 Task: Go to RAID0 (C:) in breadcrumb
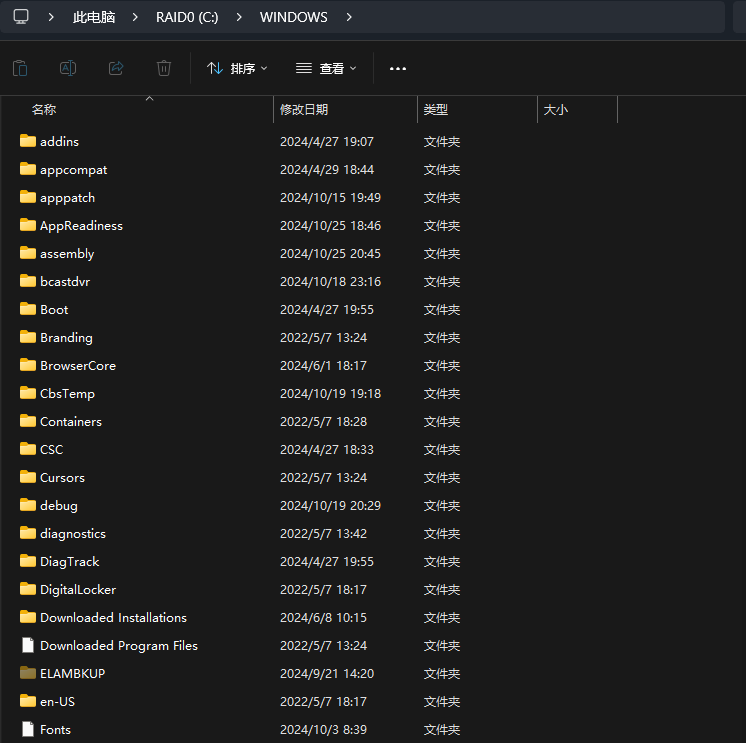click(x=187, y=17)
